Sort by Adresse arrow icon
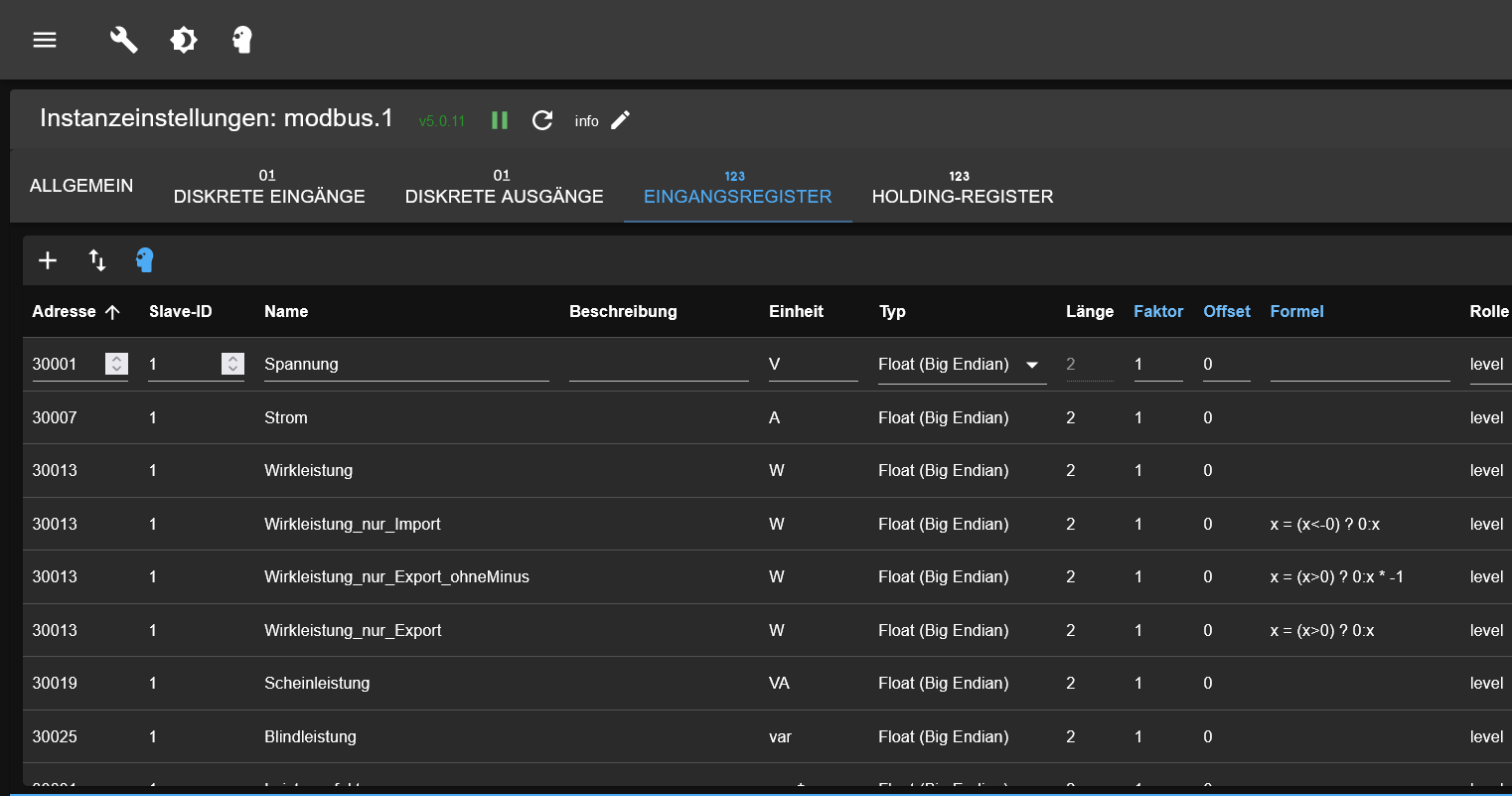The image size is (1512, 796). [113, 312]
